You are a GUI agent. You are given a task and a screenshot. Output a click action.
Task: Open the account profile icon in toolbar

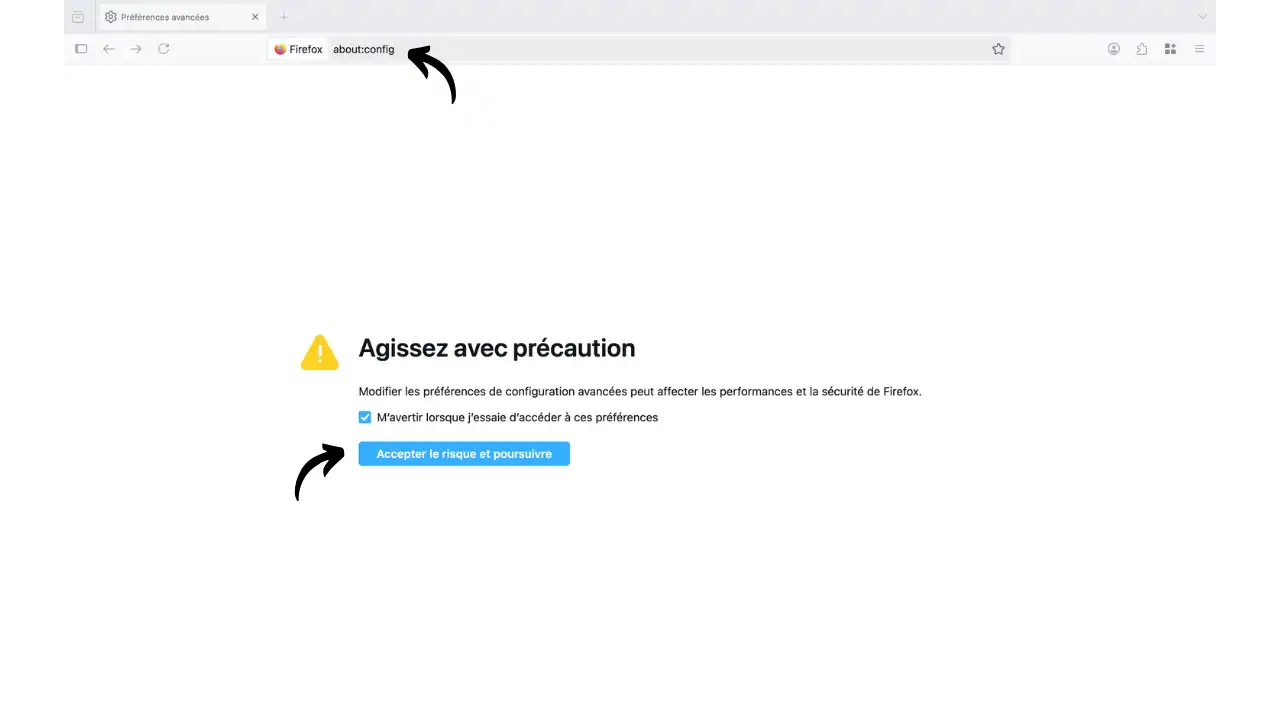[x=1113, y=49]
